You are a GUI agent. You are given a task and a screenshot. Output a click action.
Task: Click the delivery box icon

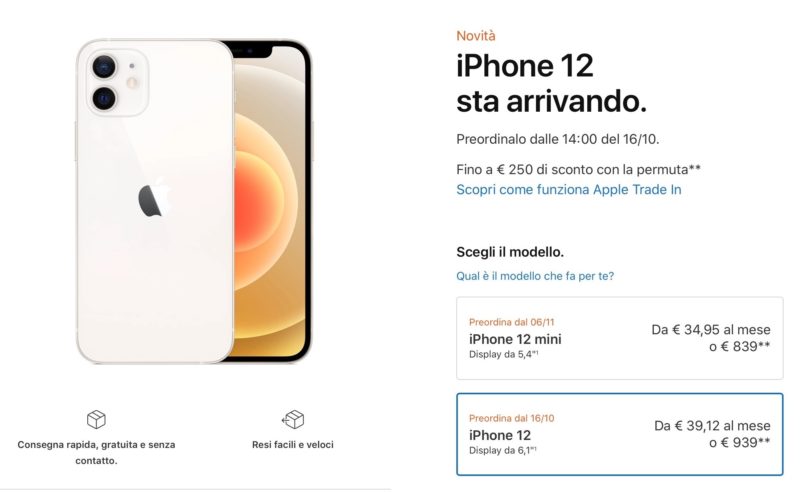96,420
